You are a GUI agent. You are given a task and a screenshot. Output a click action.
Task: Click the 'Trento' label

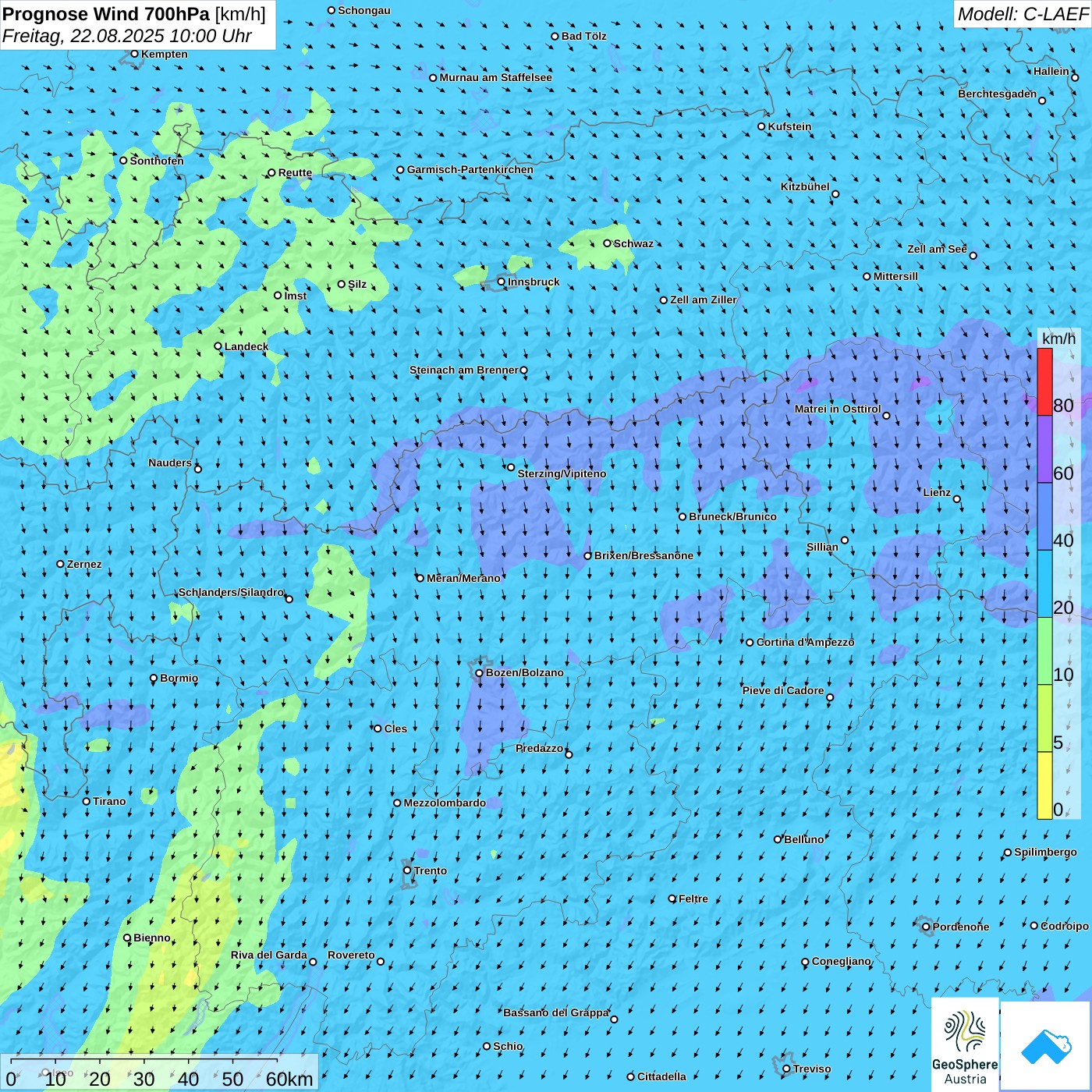(431, 870)
